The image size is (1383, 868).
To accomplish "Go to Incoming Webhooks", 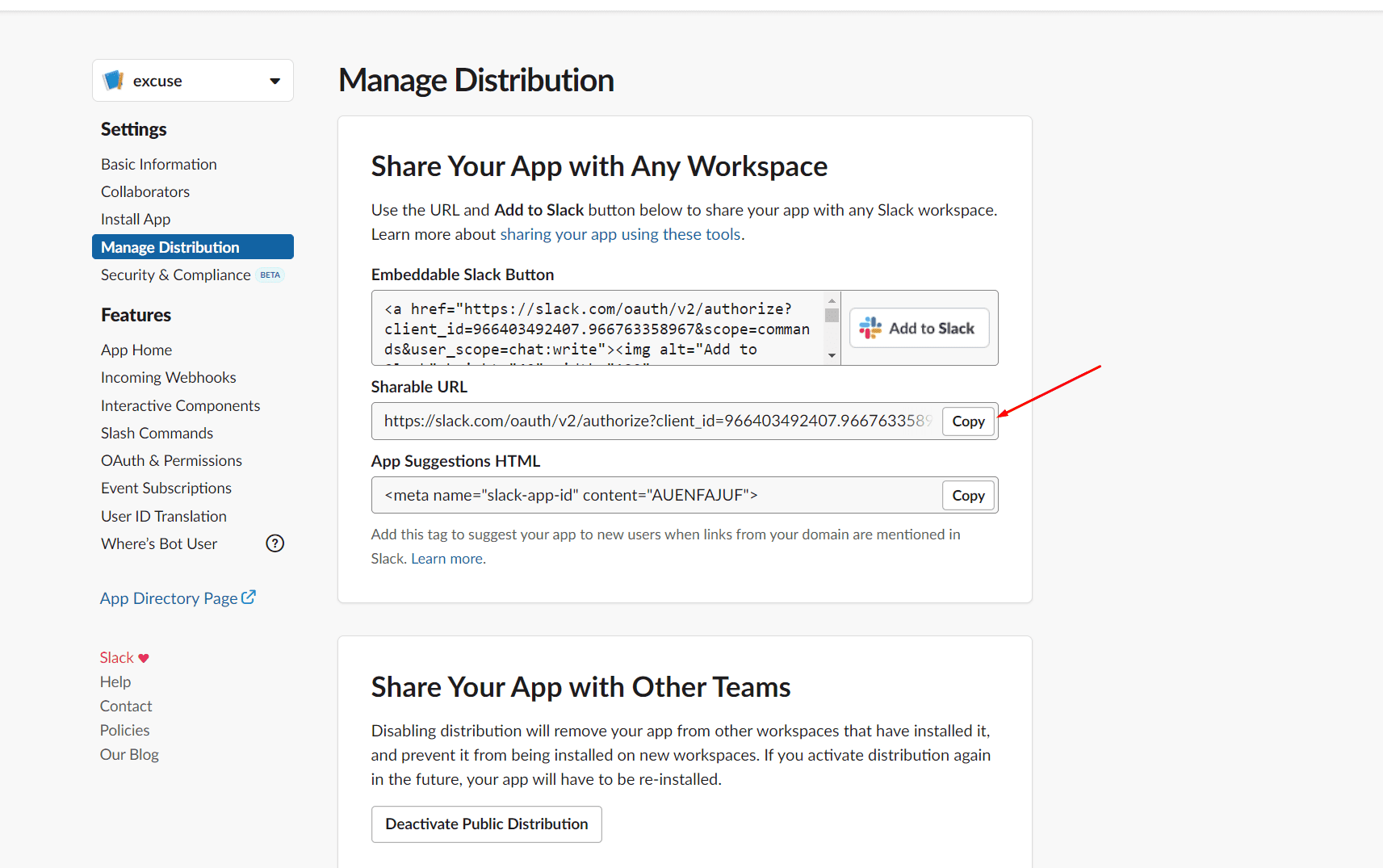I will click(169, 377).
